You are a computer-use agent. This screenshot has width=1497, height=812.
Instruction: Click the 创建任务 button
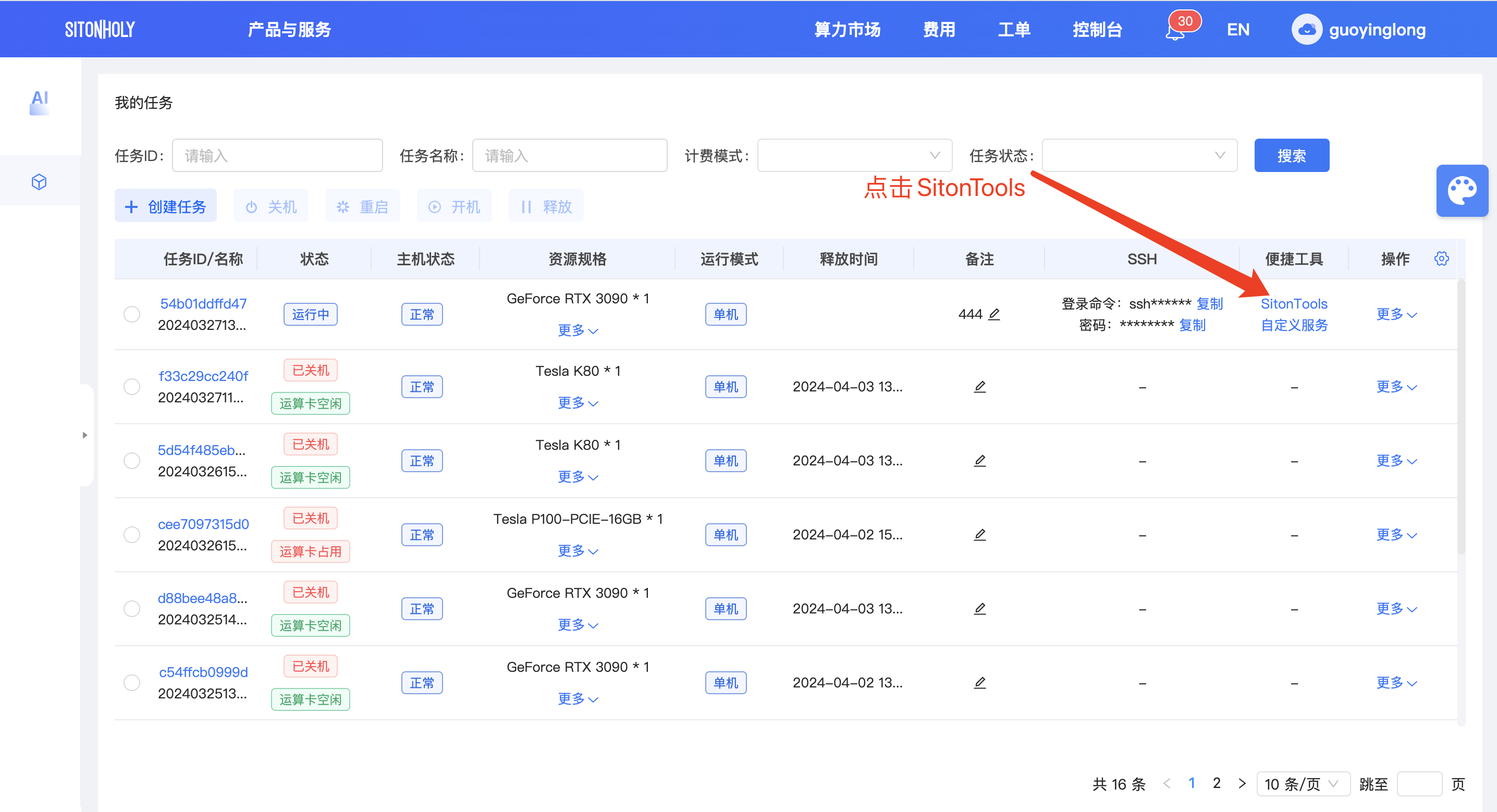166,206
